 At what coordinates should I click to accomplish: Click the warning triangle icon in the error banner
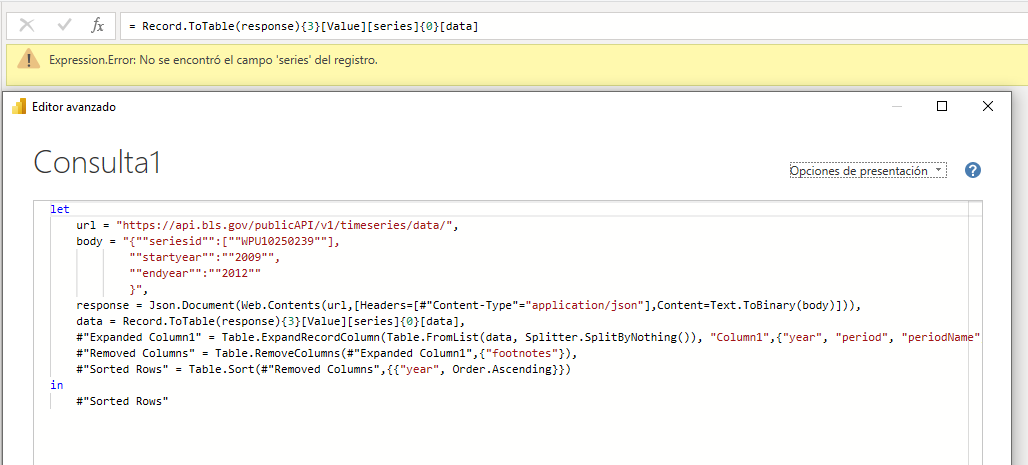pyautogui.click(x=29, y=59)
